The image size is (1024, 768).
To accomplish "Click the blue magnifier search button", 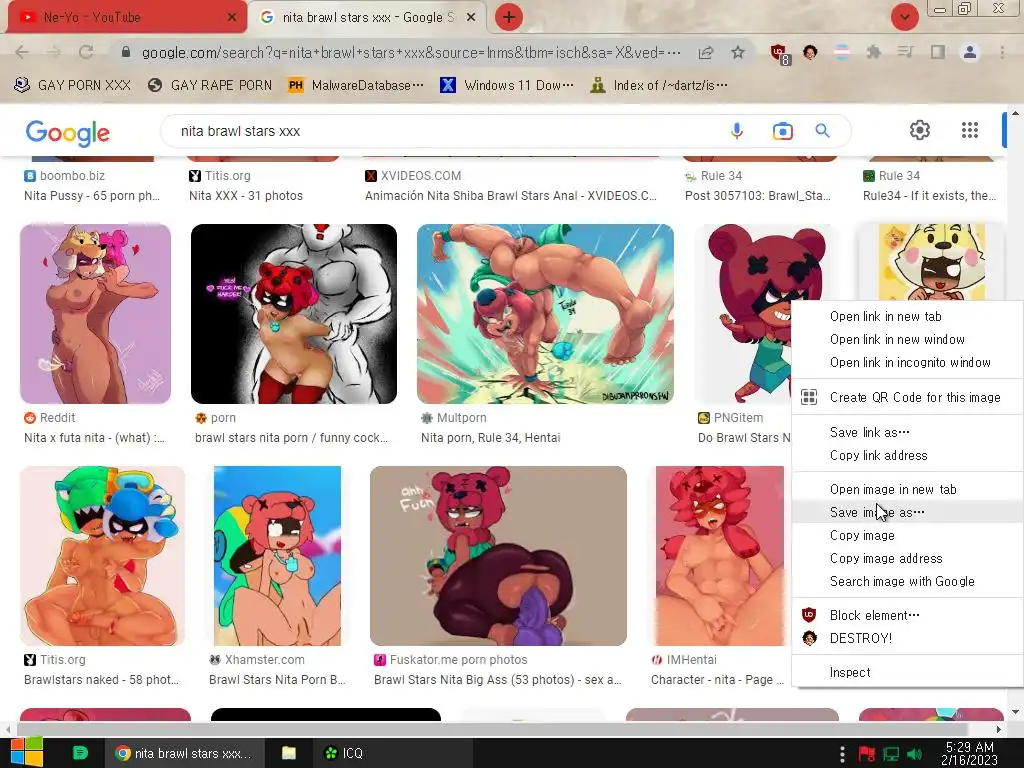I will [823, 131].
